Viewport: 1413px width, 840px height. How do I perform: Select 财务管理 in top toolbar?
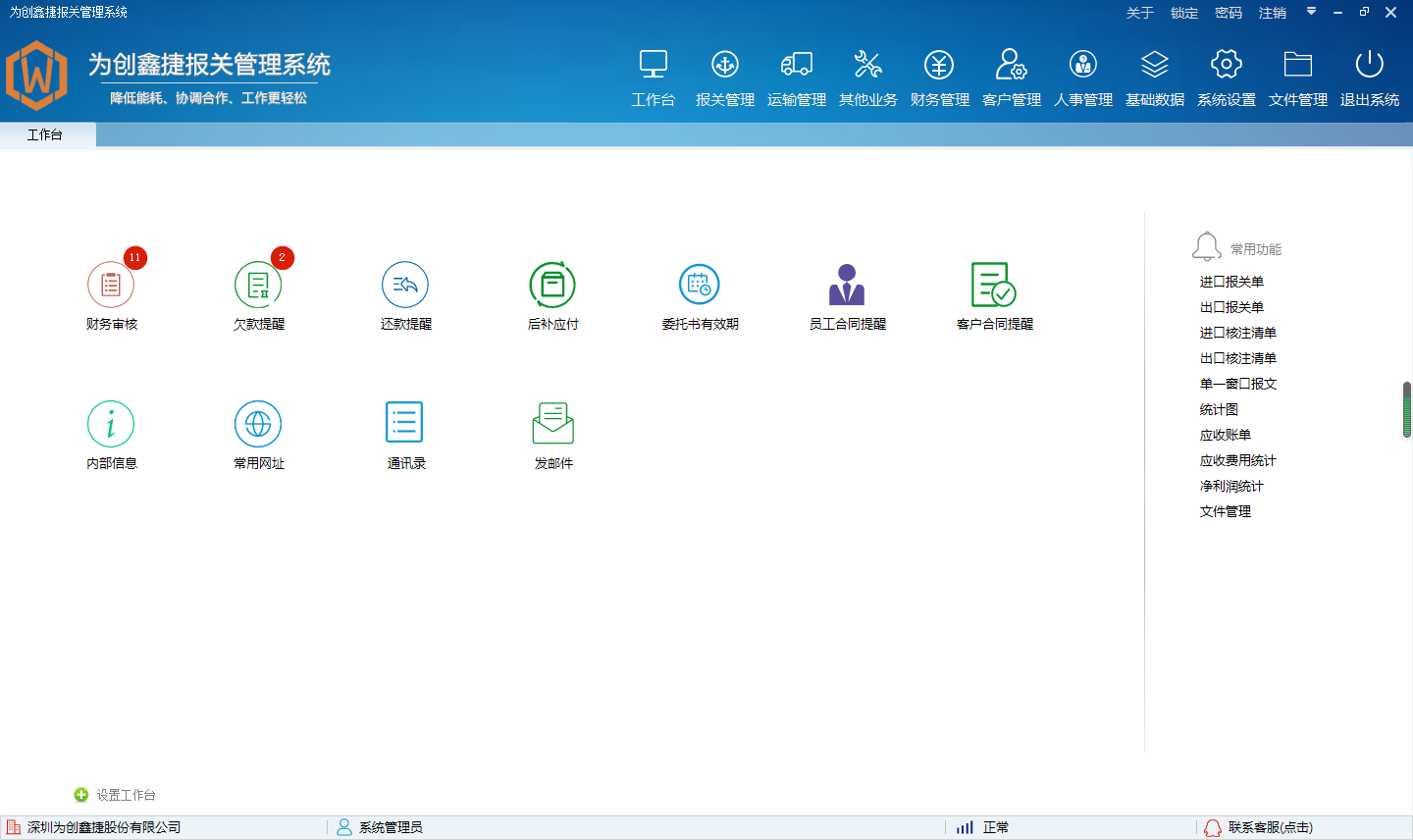(x=939, y=78)
